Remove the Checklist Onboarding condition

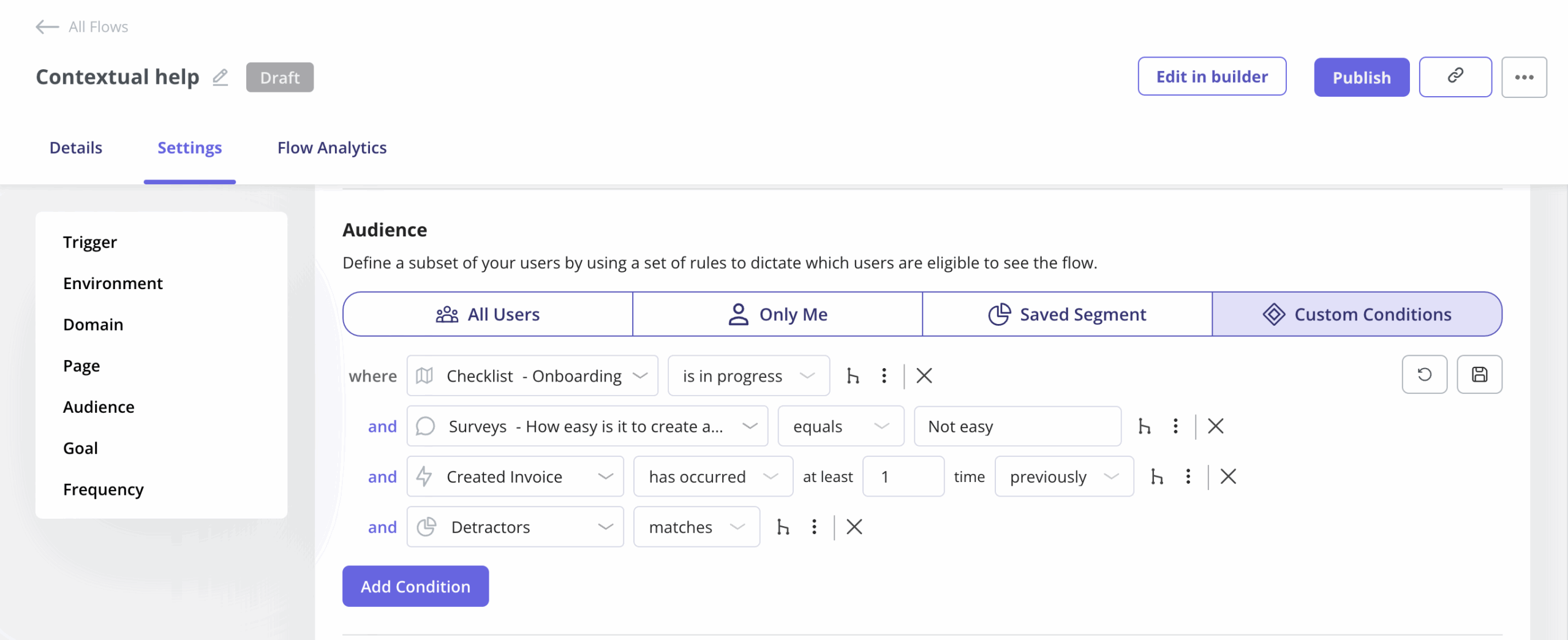tap(924, 375)
